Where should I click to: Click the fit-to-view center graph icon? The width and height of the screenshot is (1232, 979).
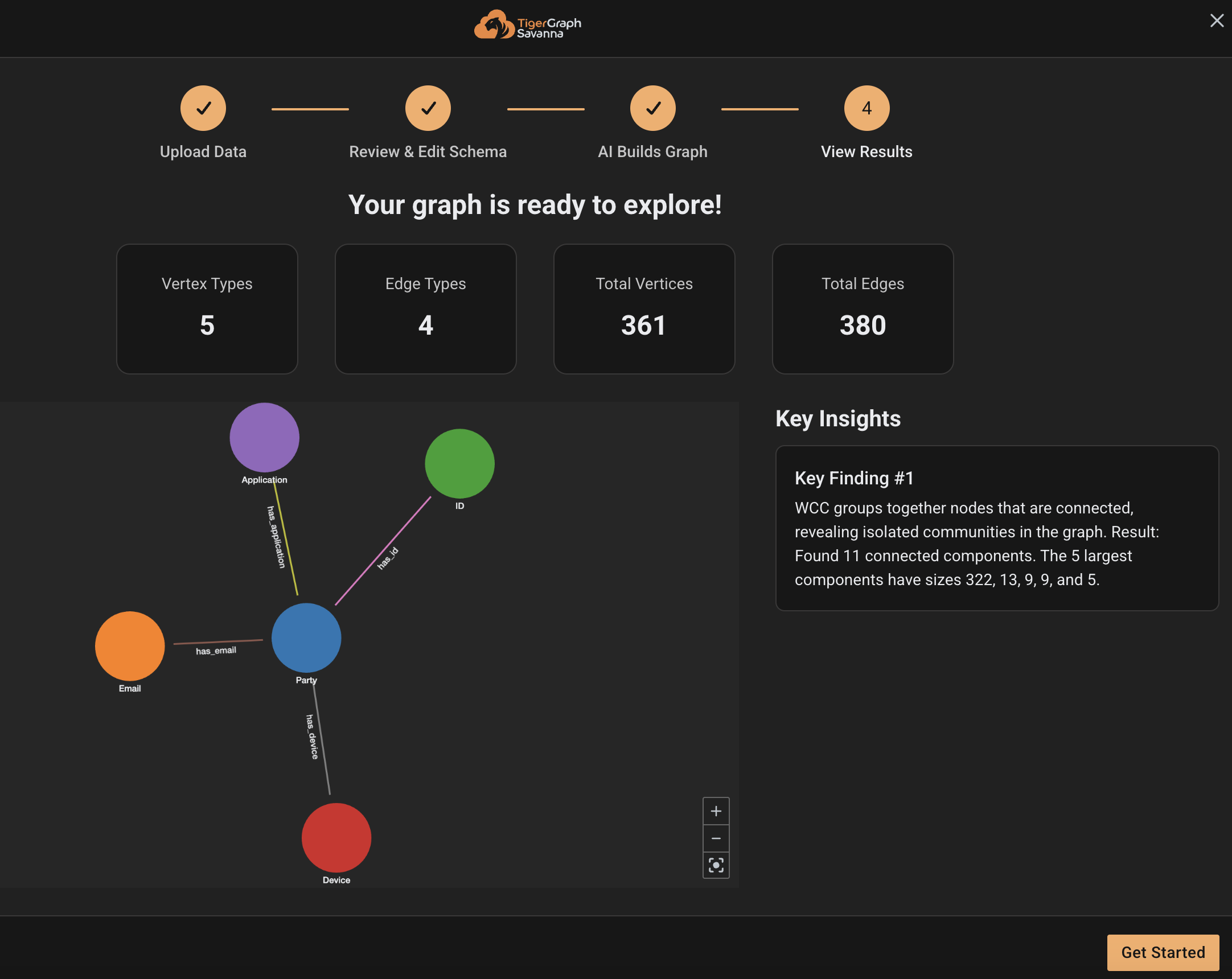pyautogui.click(x=716, y=865)
